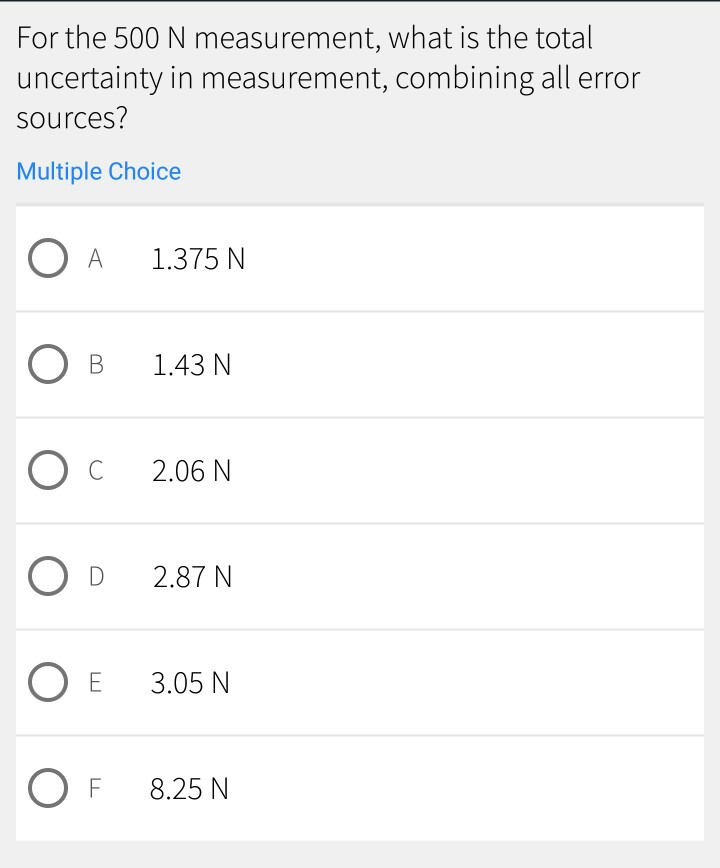The width and height of the screenshot is (720, 868).
Task: Tap the letter F option label
Action: [96, 790]
